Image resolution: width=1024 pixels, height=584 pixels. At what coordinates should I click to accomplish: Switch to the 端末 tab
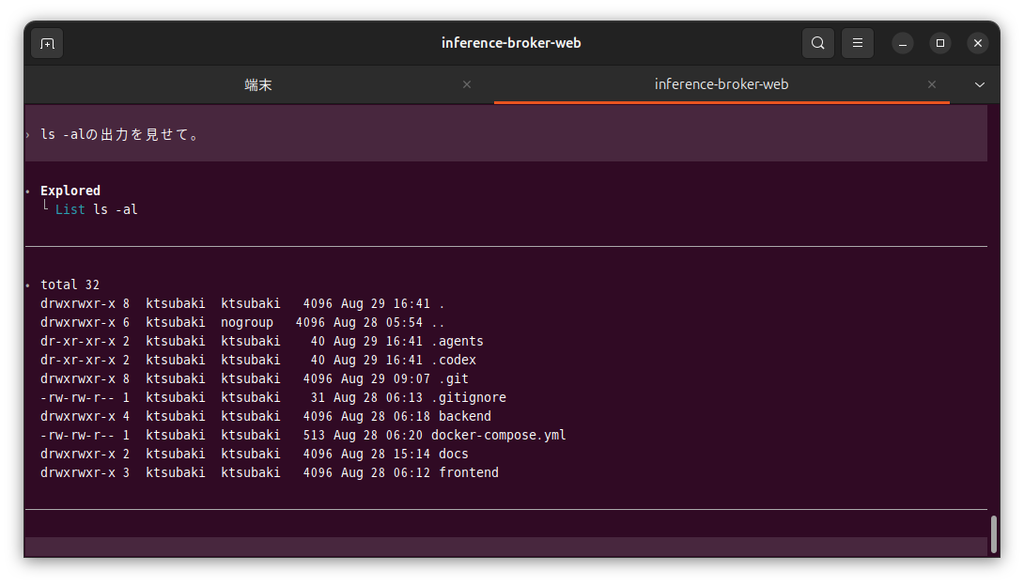pos(259,84)
